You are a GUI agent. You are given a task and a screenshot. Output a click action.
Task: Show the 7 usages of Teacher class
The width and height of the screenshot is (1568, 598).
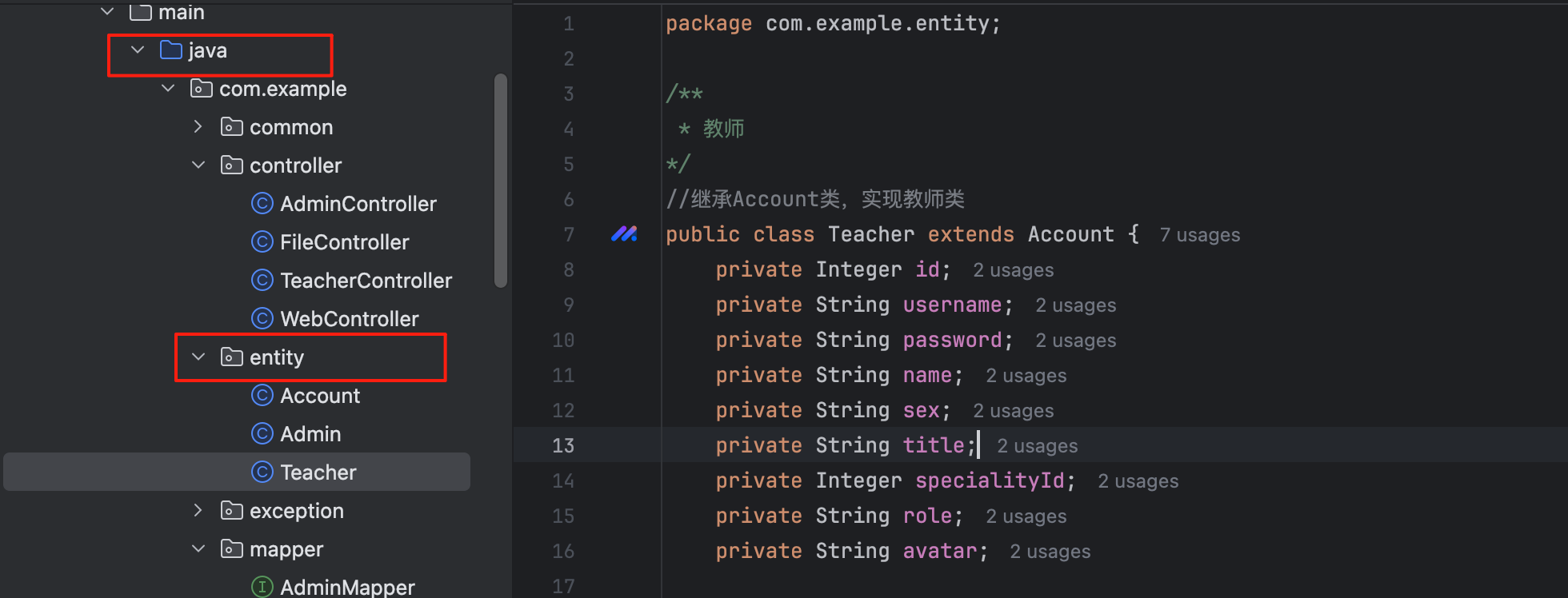(x=1199, y=235)
